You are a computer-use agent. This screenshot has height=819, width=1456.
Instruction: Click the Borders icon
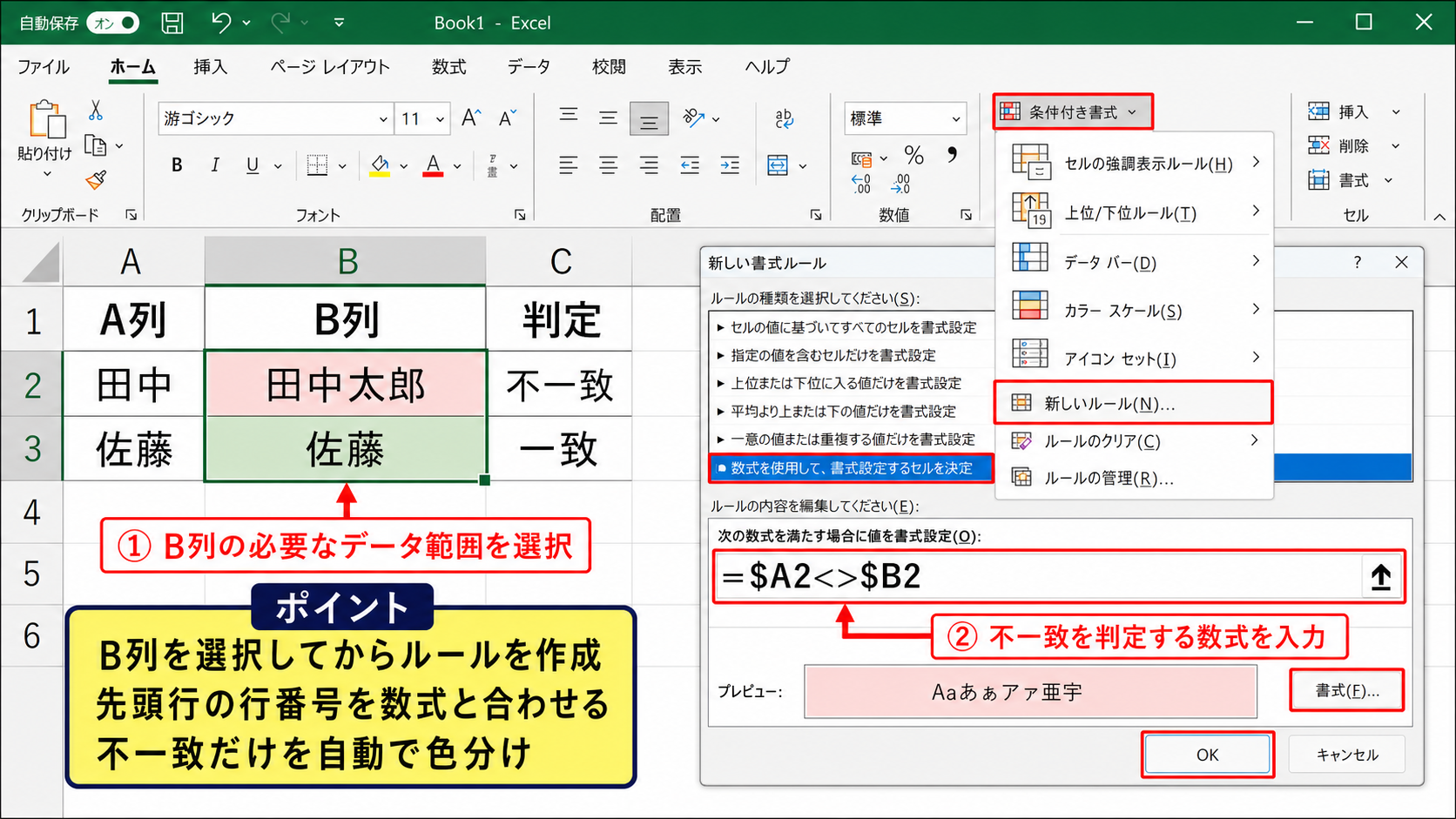tap(317, 165)
